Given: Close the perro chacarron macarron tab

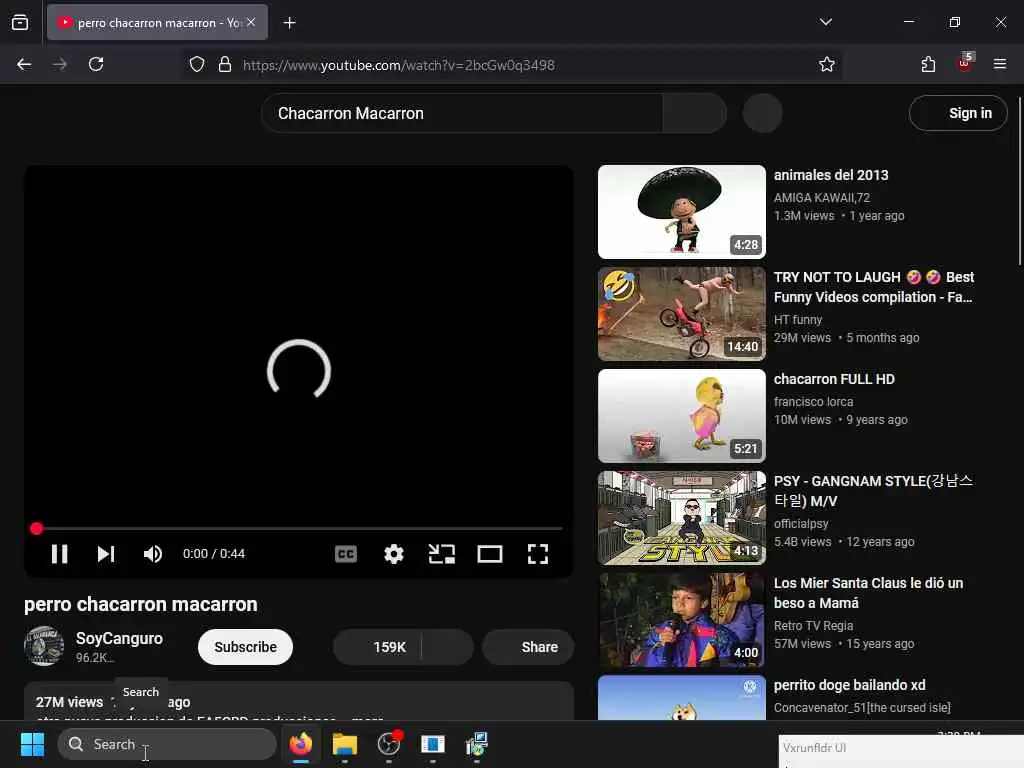Looking at the screenshot, I should coord(251,22).
